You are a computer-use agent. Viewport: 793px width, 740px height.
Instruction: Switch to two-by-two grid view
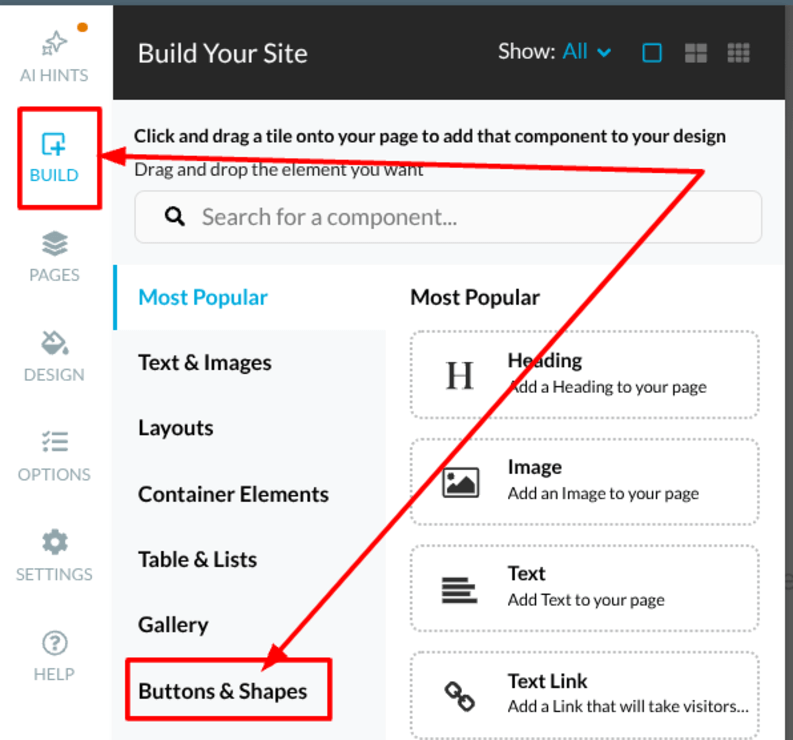click(x=695, y=53)
